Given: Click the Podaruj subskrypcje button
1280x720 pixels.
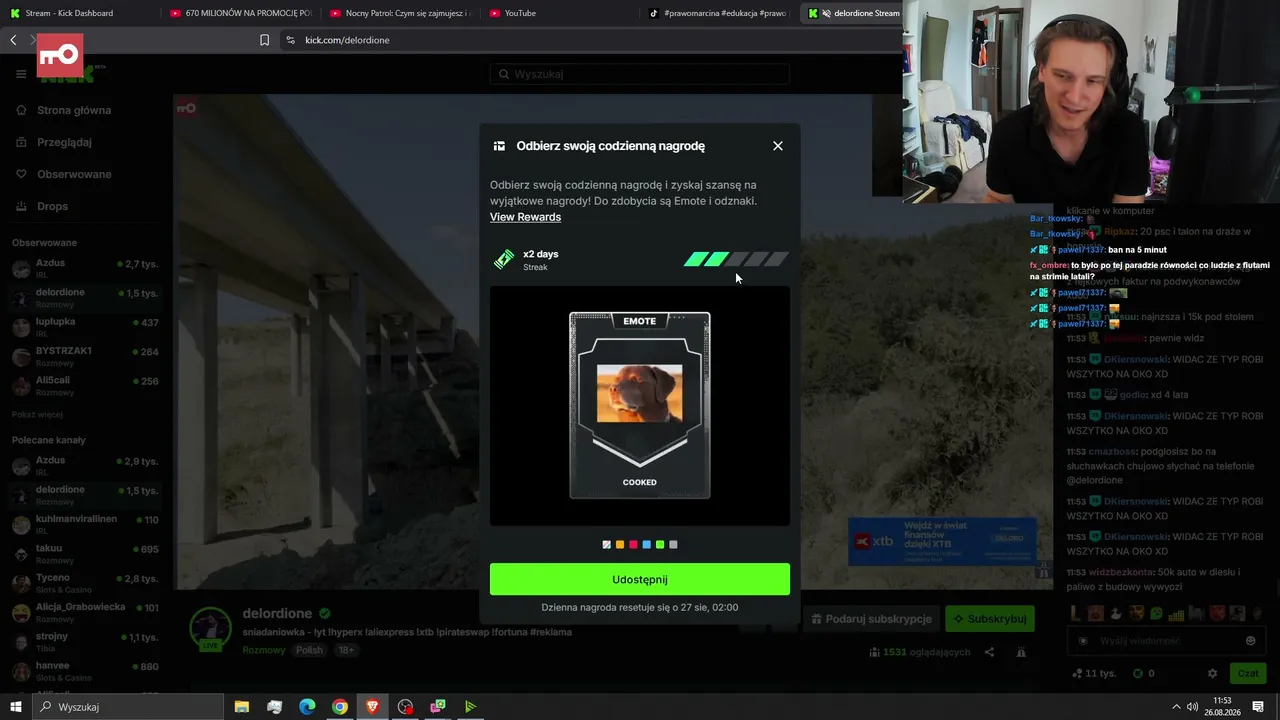Looking at the screenshot, I should click(x=871, y=619).
